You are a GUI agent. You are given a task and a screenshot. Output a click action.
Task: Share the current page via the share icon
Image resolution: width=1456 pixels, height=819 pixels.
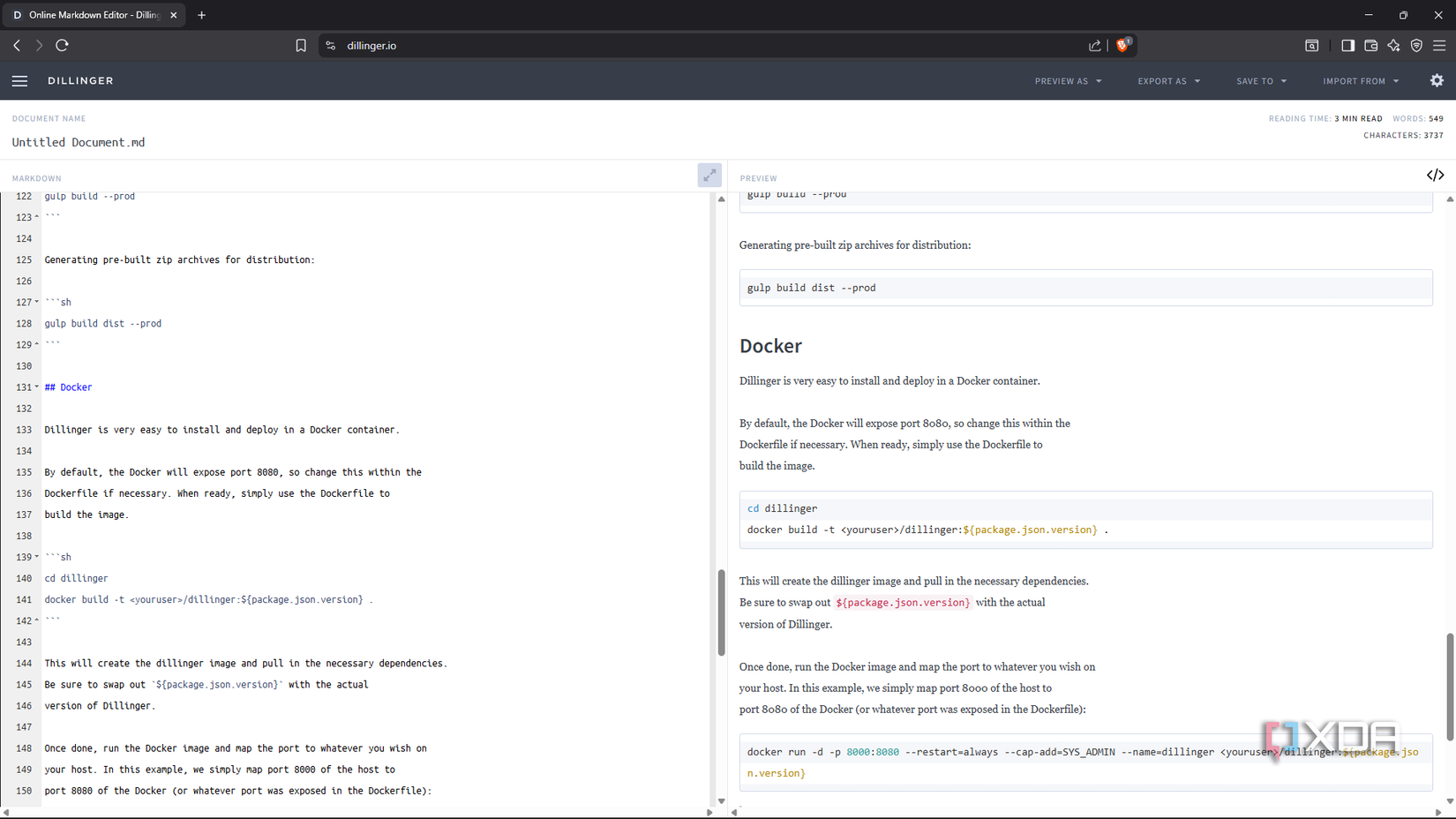pyautogui.click(x=1095, y=45)
